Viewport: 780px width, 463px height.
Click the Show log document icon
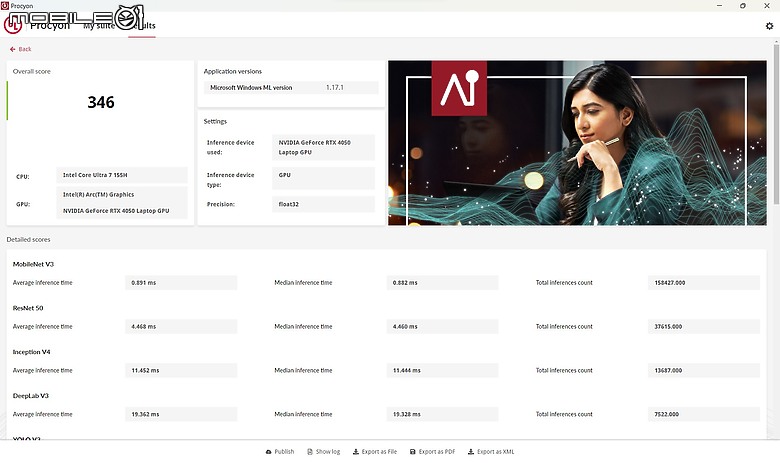310,452
